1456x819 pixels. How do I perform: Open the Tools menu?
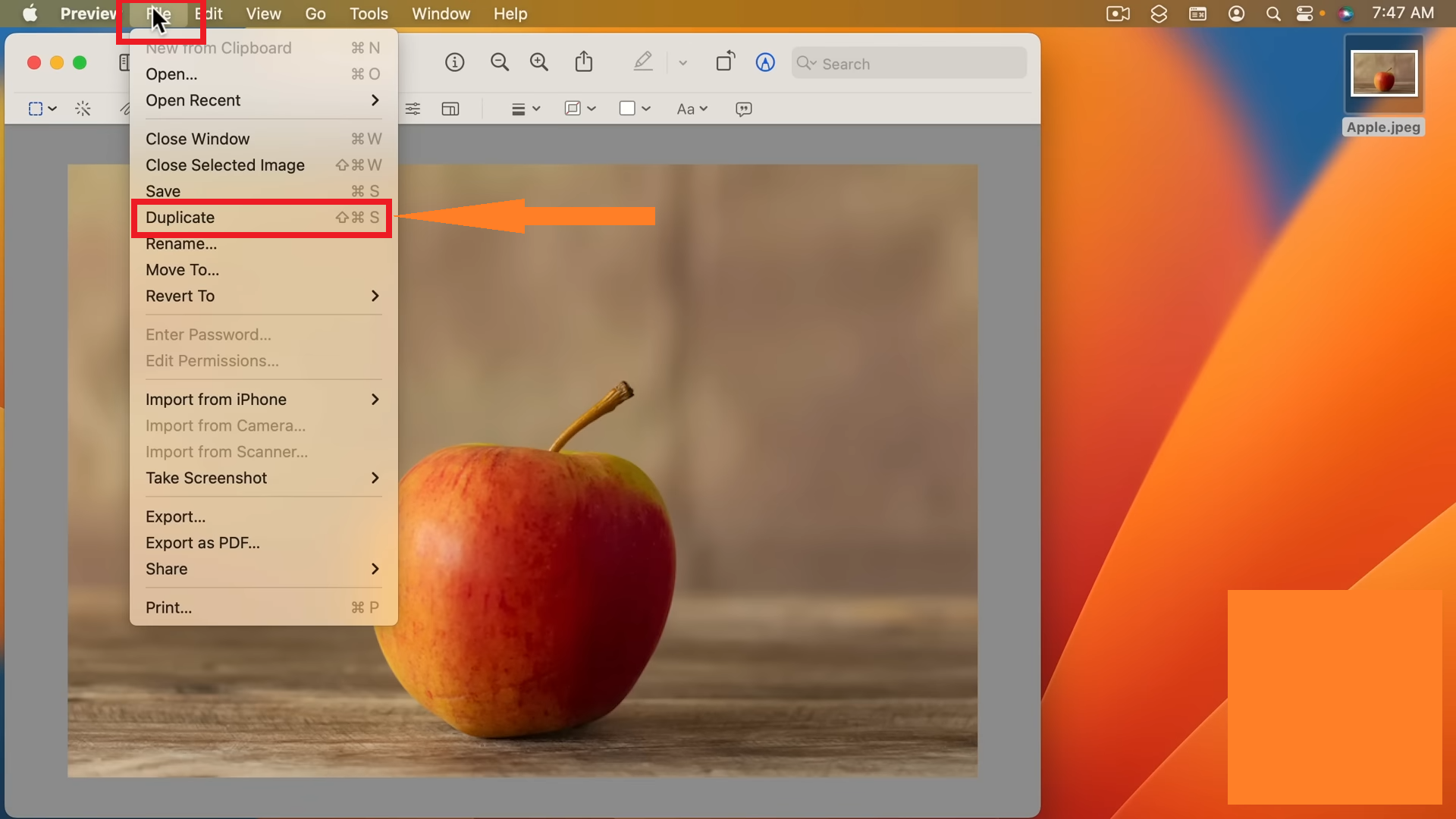click(369, 13)
